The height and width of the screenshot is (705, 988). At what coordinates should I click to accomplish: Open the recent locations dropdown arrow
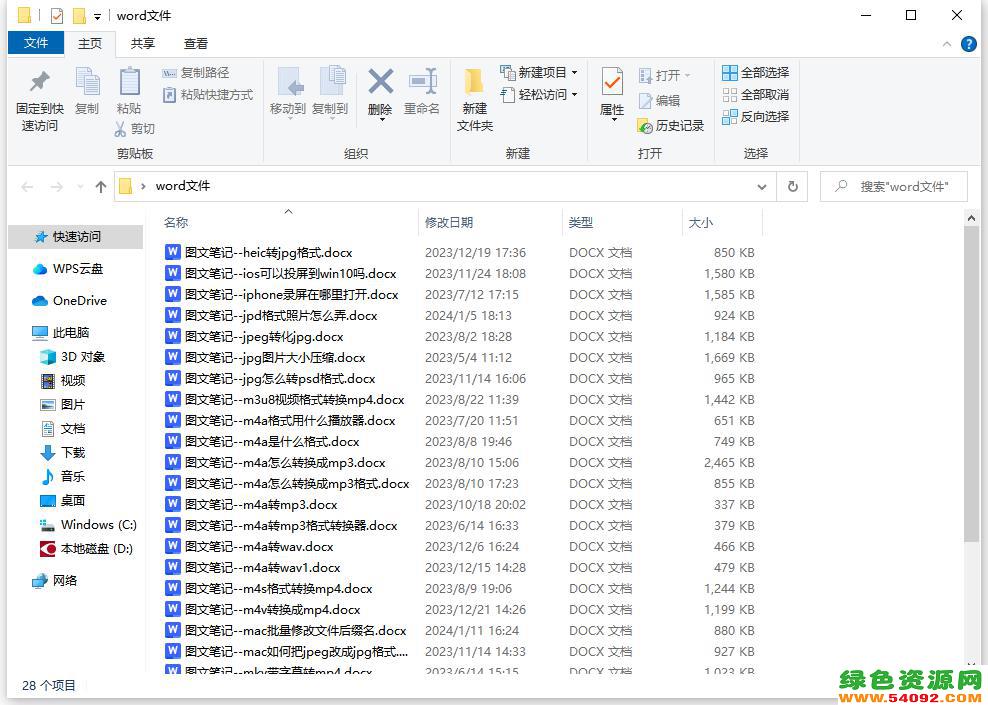coord(80,187)
